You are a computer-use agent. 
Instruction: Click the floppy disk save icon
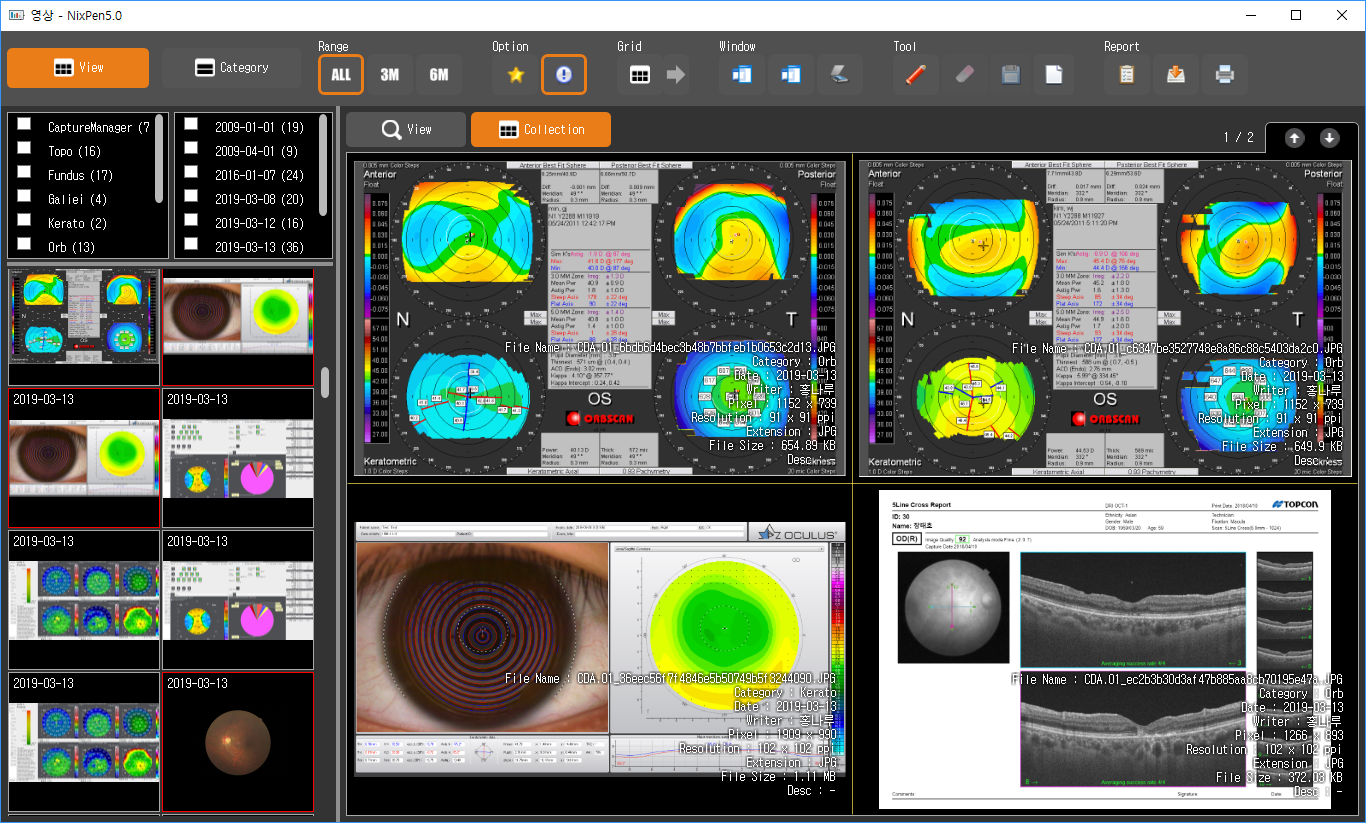(1010, 75)
